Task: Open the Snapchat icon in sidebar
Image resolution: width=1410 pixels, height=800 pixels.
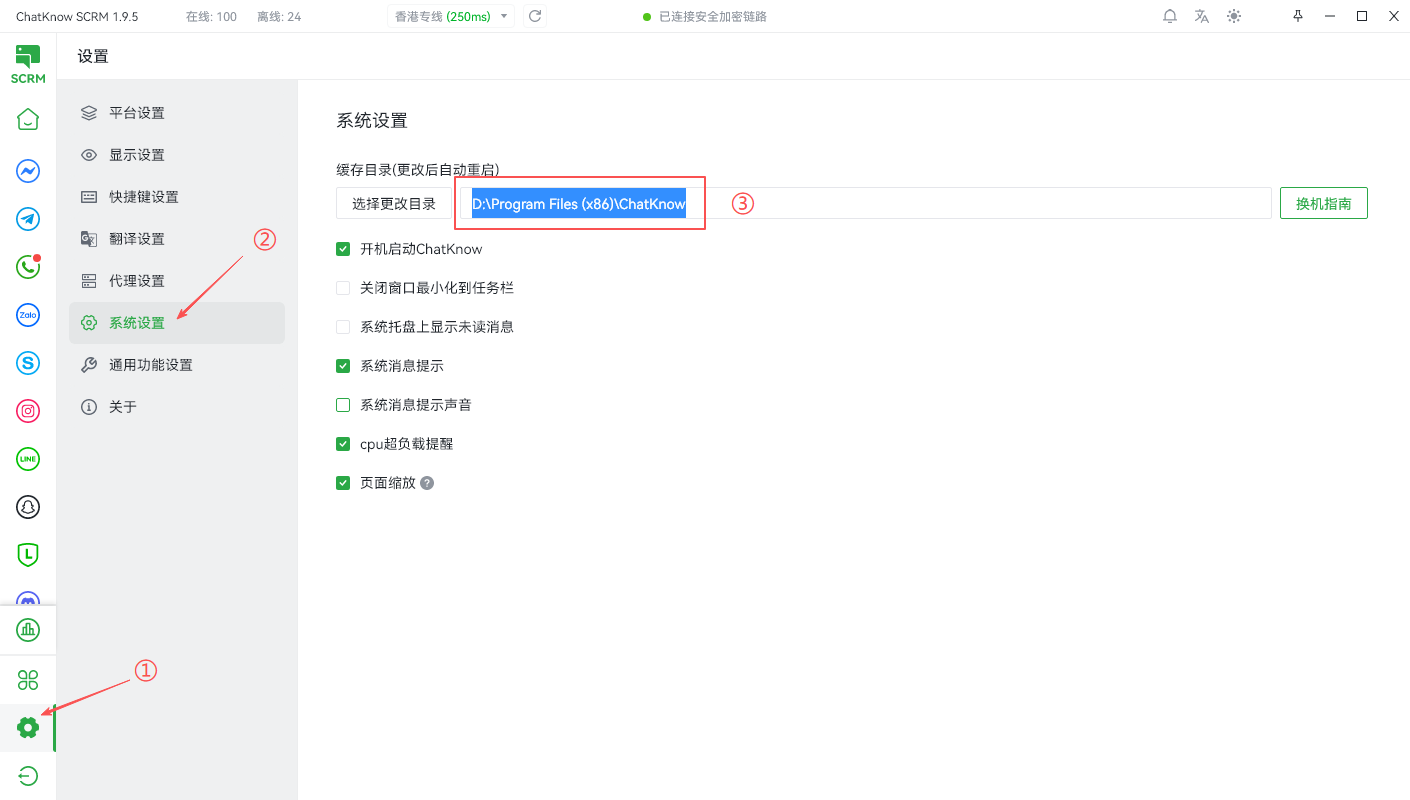Action: [28, 507]
